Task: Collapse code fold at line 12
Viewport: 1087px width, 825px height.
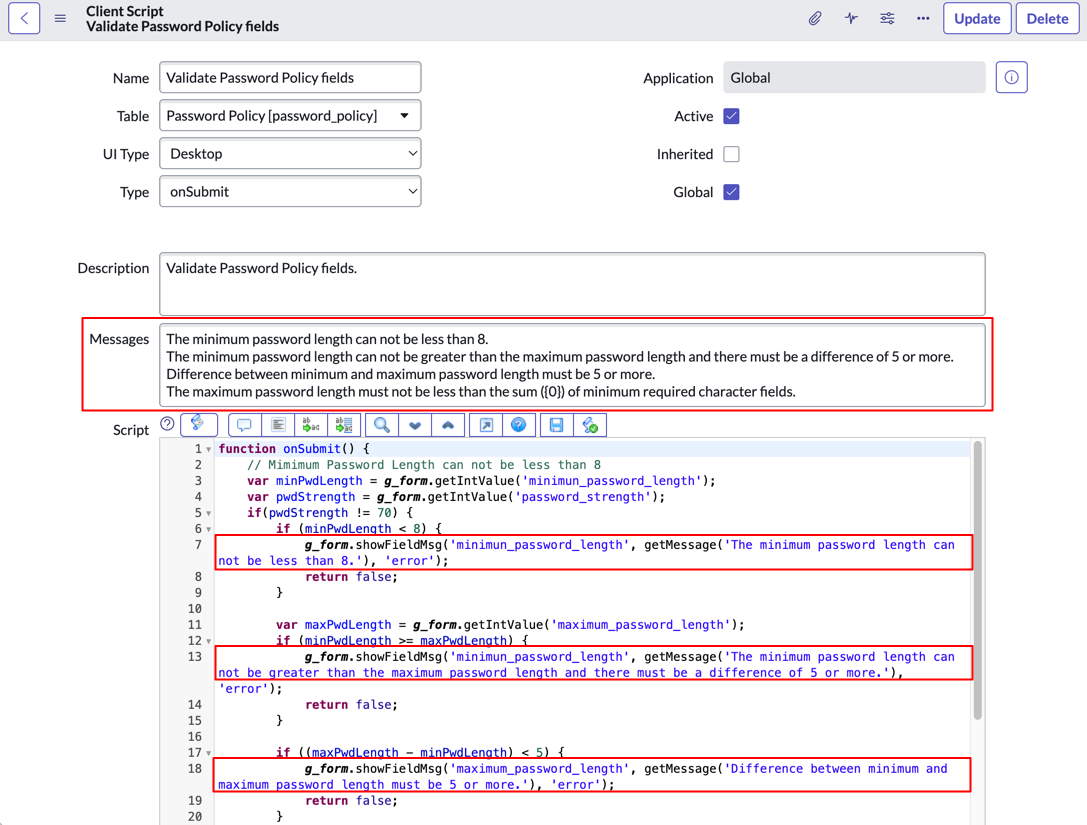Action: [x=209, y=642]
